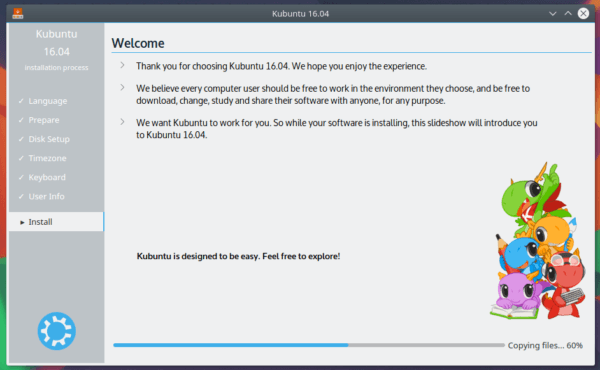Go to the Keyboard step

pos(47,178)
